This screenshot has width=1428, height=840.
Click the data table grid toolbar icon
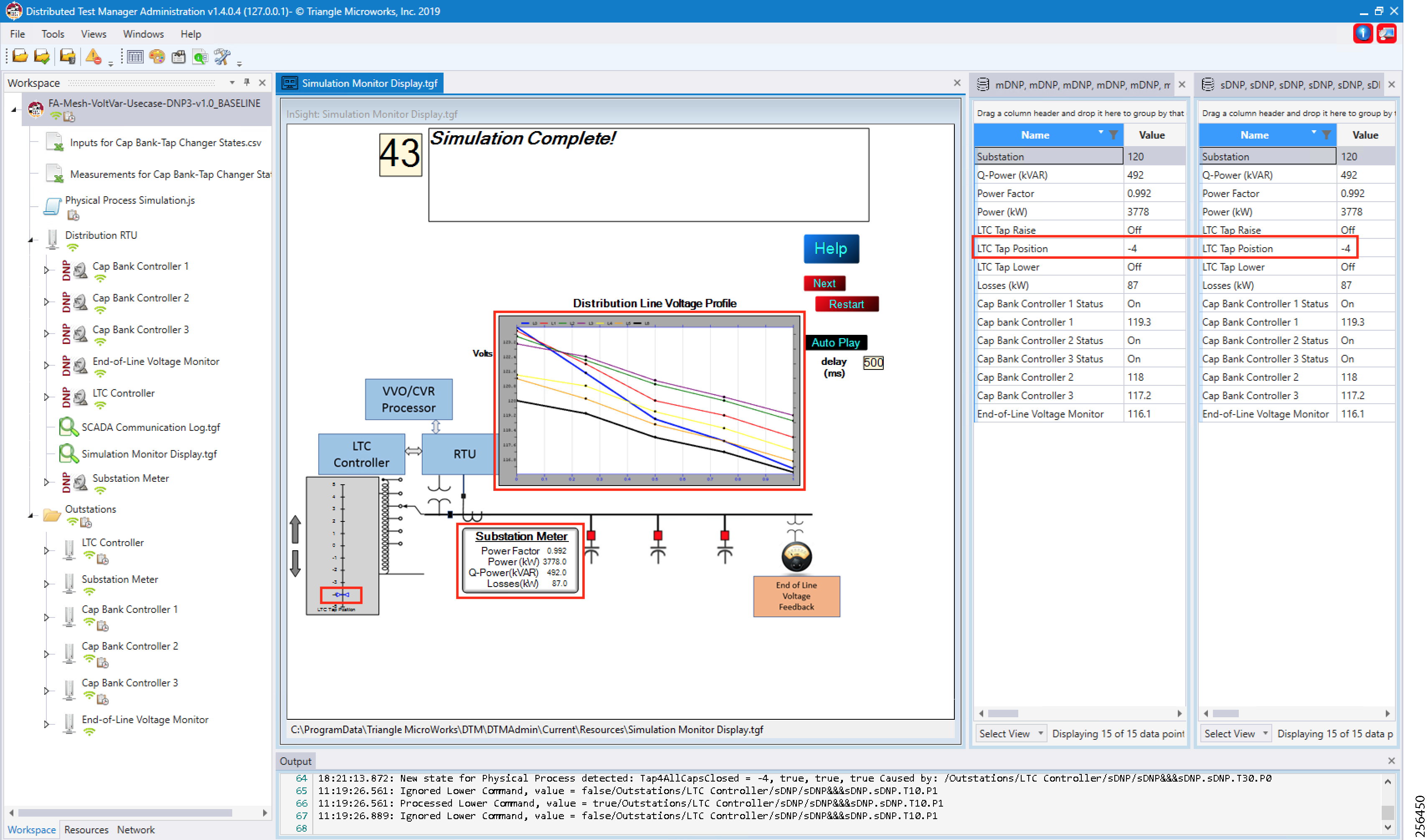pyautogui.click(x=135, y=56)
